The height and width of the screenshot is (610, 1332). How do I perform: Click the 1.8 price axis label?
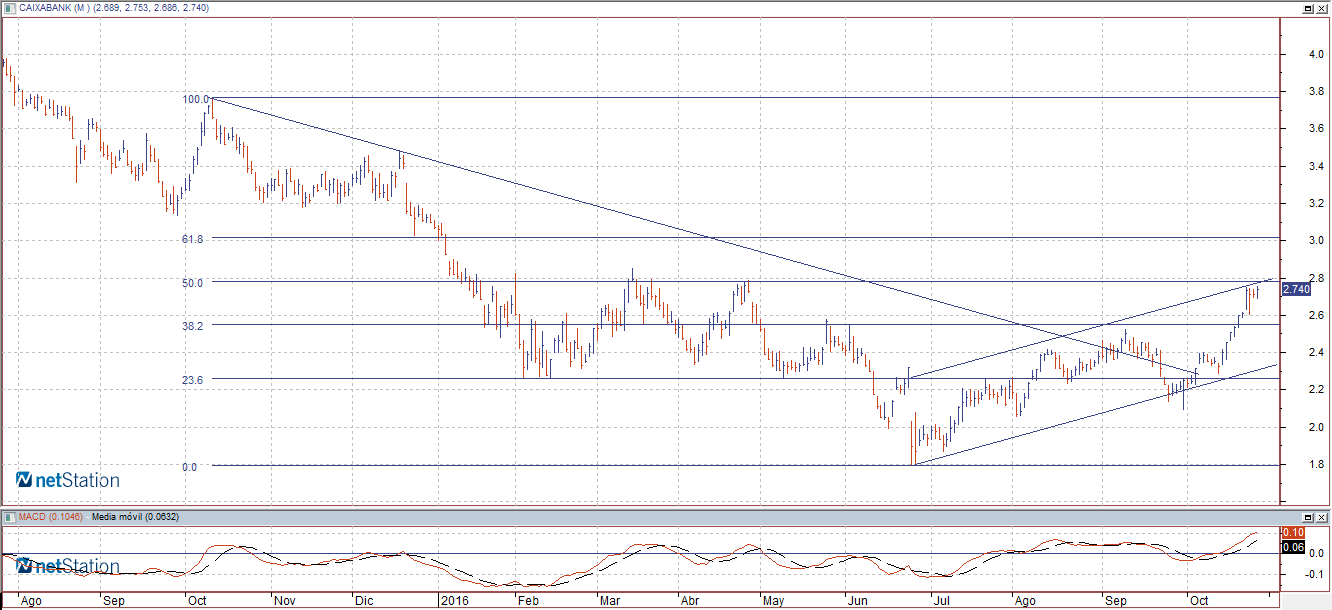pos(1315,464)
